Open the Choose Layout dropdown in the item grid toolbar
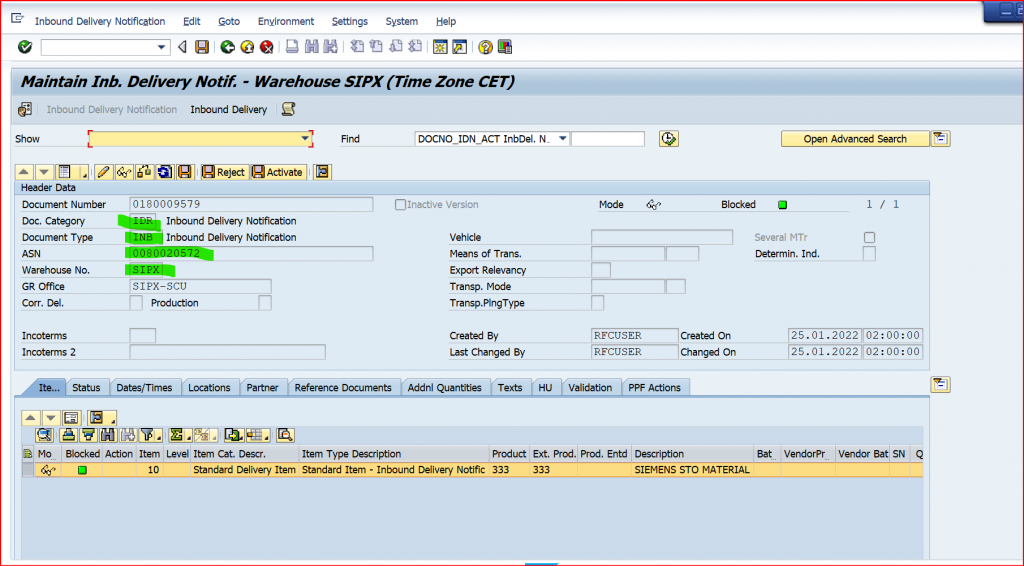 pyautogui.click(x=259, y=435)
